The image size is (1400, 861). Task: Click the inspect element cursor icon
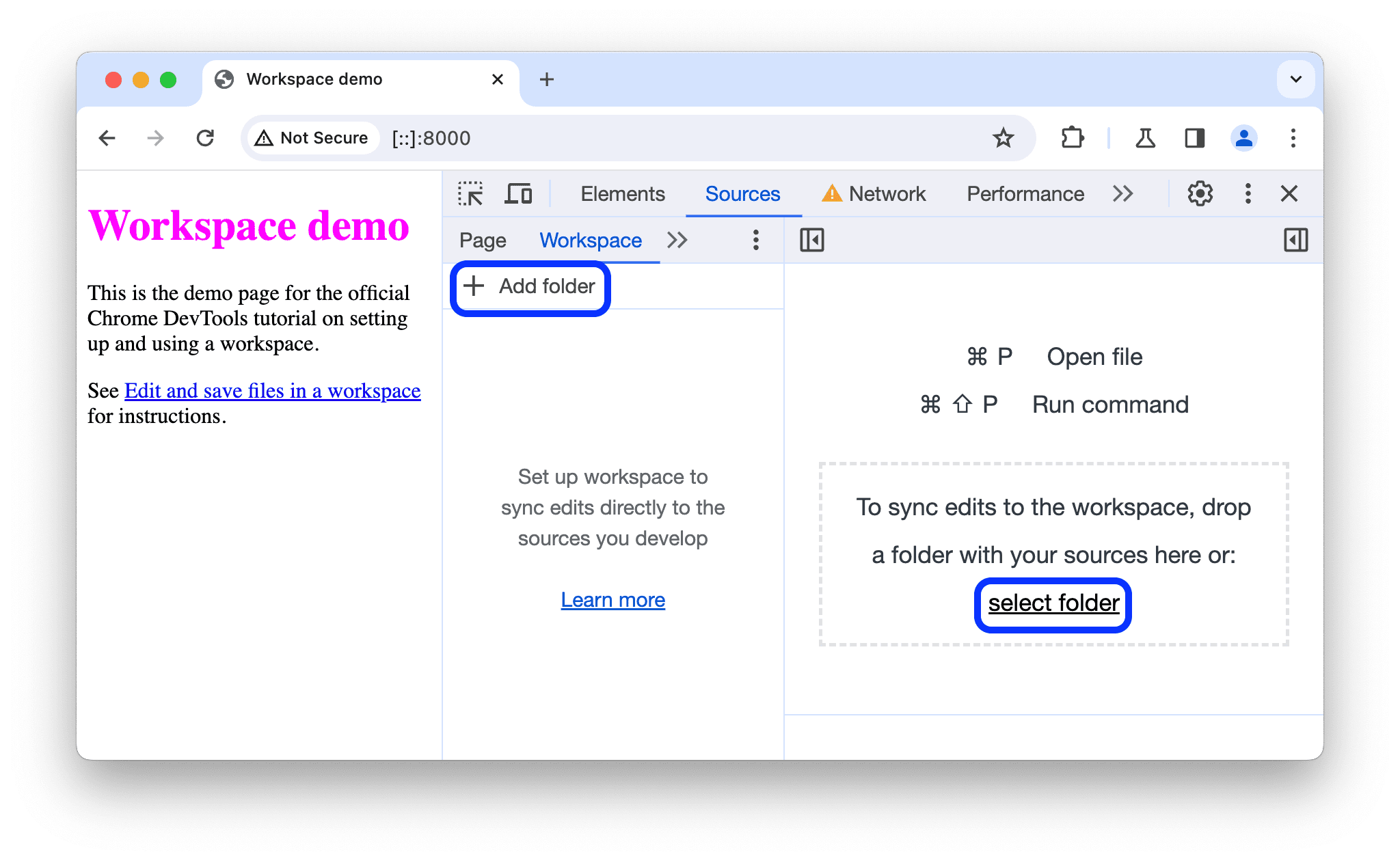coord(470,194)
